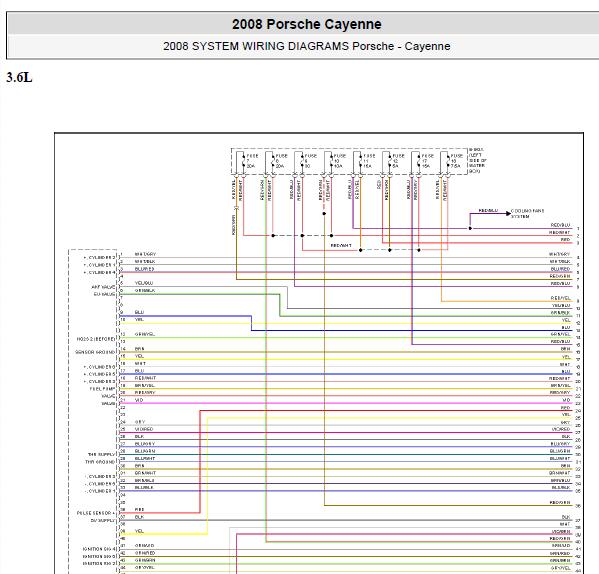Click the junction dot before Cooling Fans branch
The width and height of the screenshot is (599, 574).
pos(470,228)
